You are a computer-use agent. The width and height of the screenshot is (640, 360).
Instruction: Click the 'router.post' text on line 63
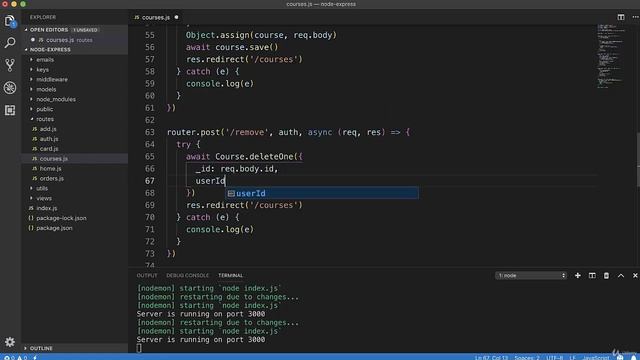coord(193,132)
